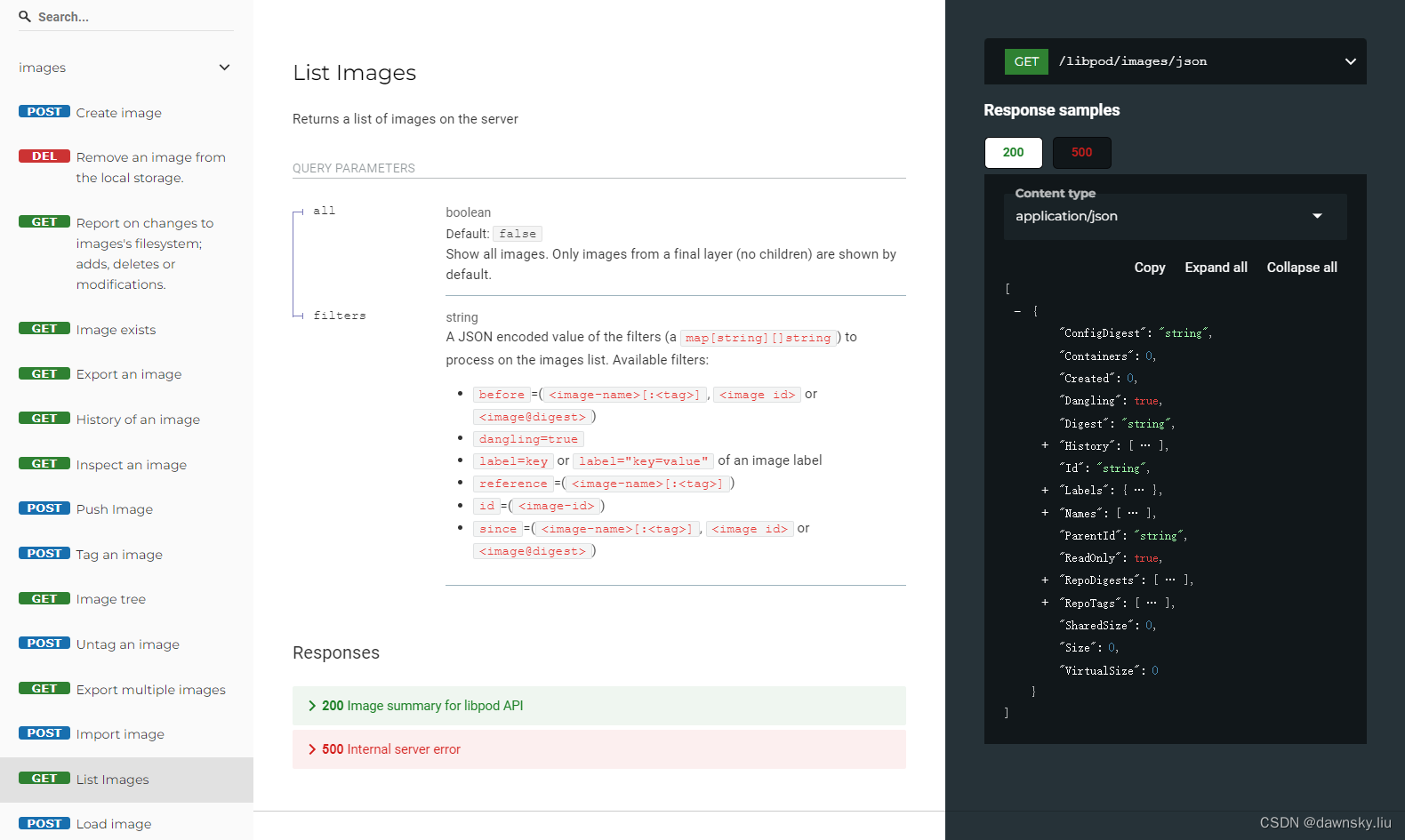Open the Inspect an image entry

pos(126,465)
